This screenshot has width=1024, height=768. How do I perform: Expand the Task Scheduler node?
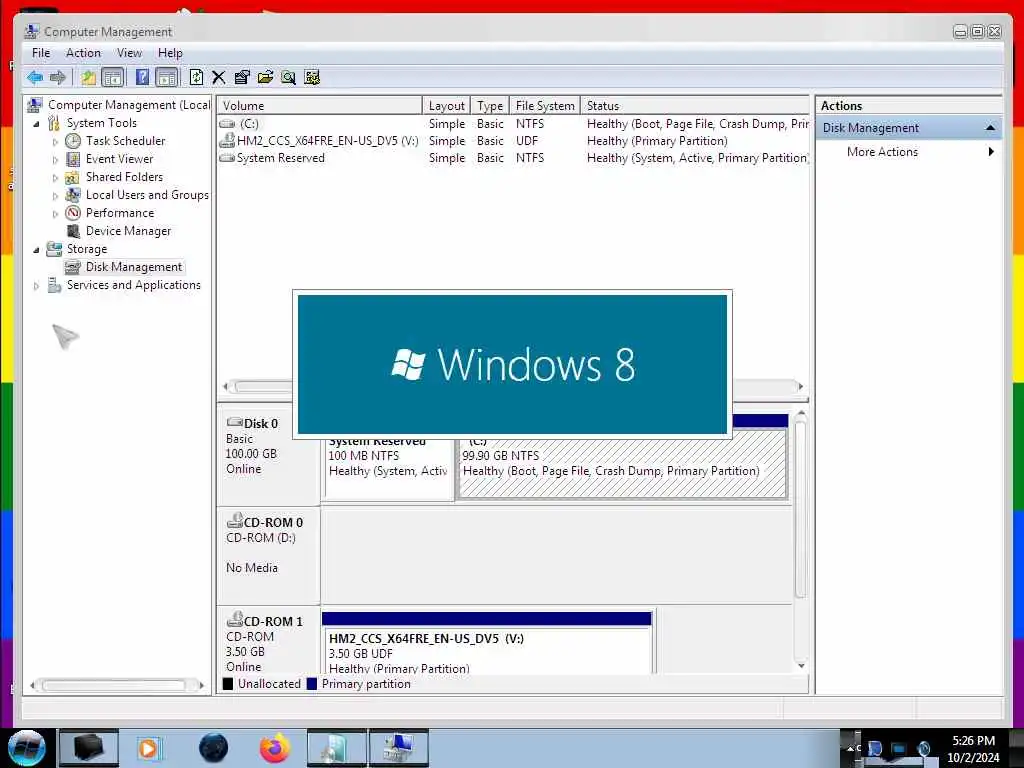point(56,142)
